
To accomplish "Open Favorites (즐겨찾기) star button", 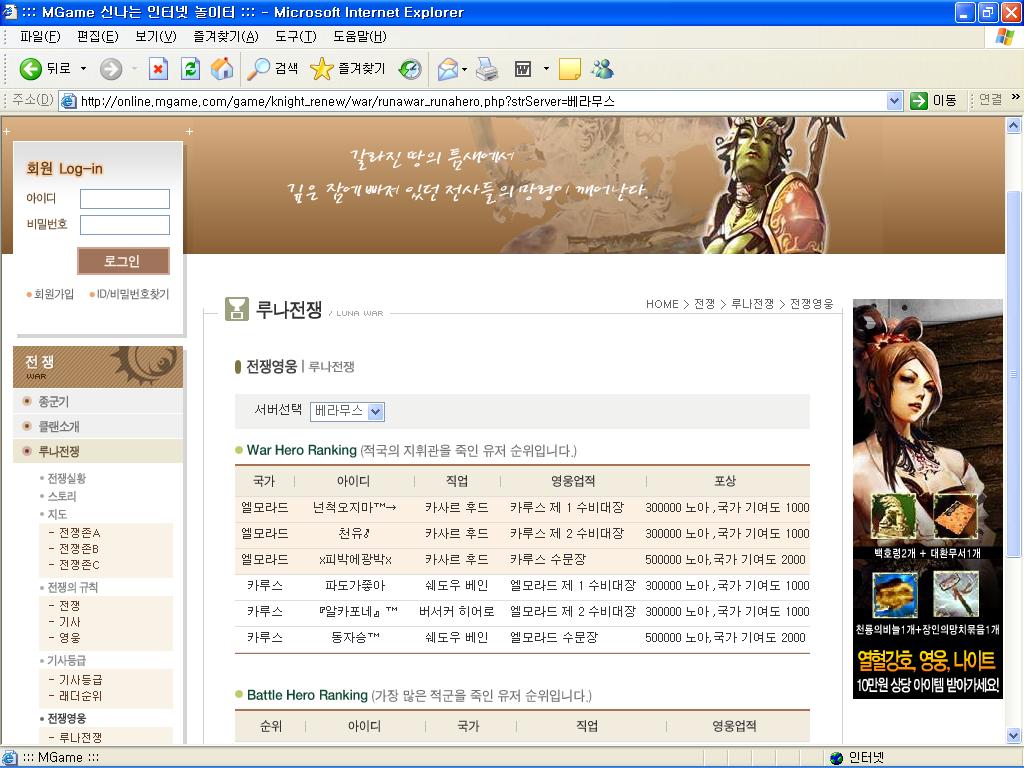I will [x=347, y=69].
